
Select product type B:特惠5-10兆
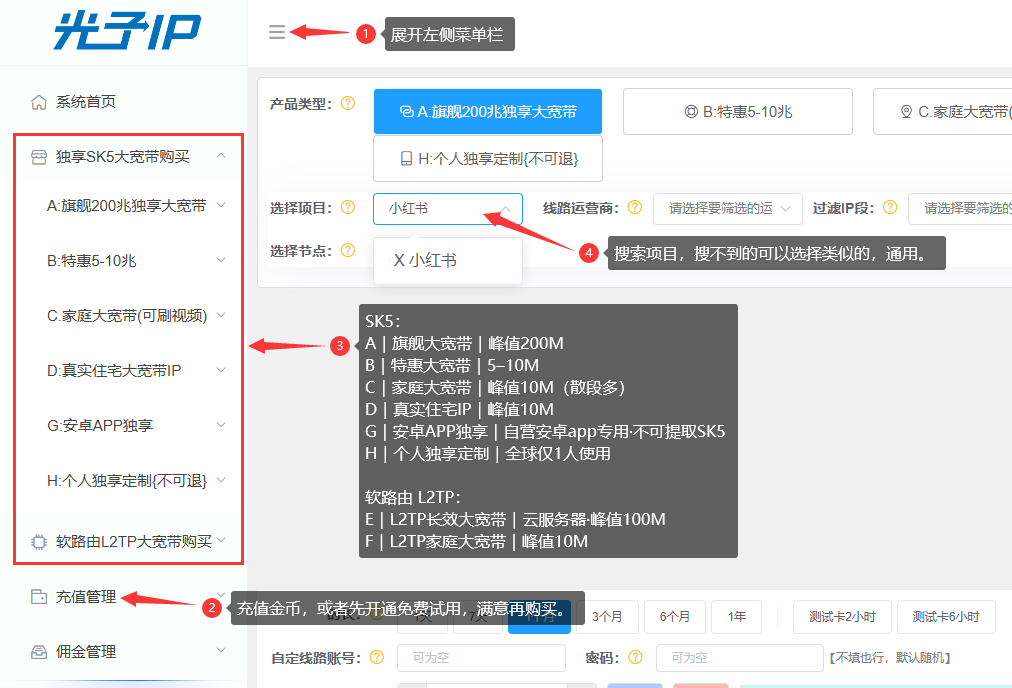coord(738,112)
